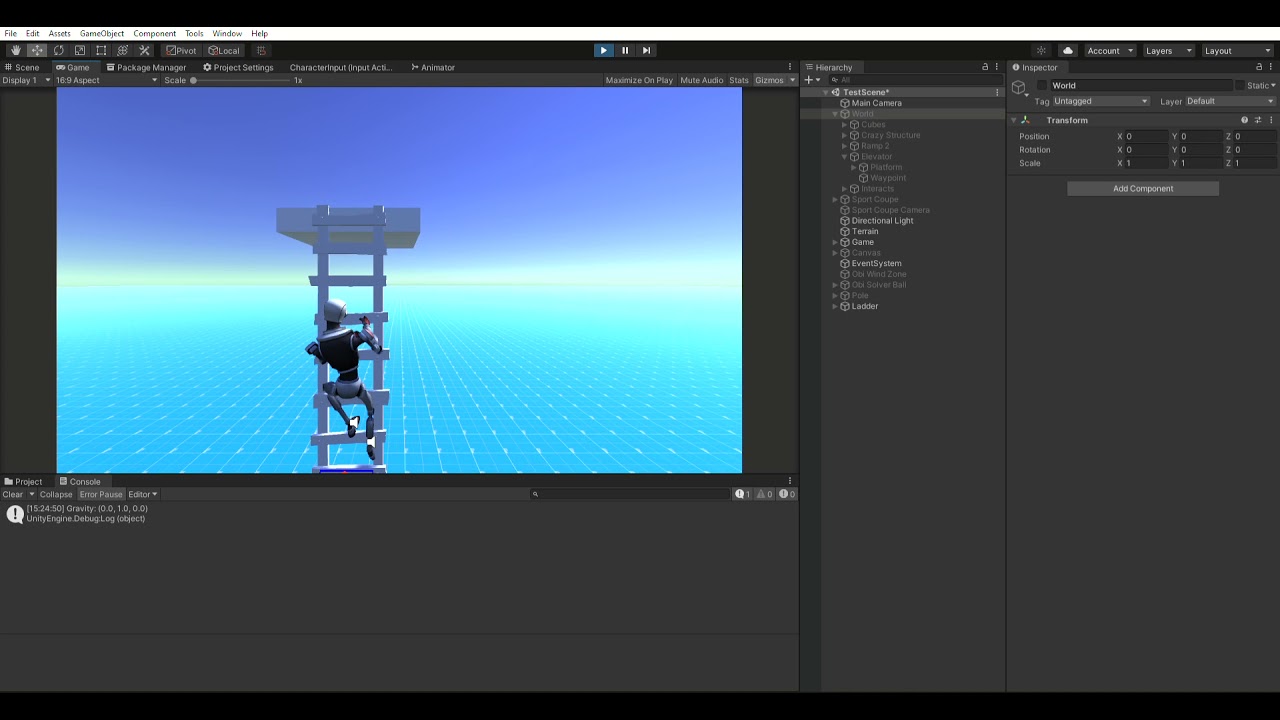
Task: Toggle Maximize On Play
Action: coord(639,80)
